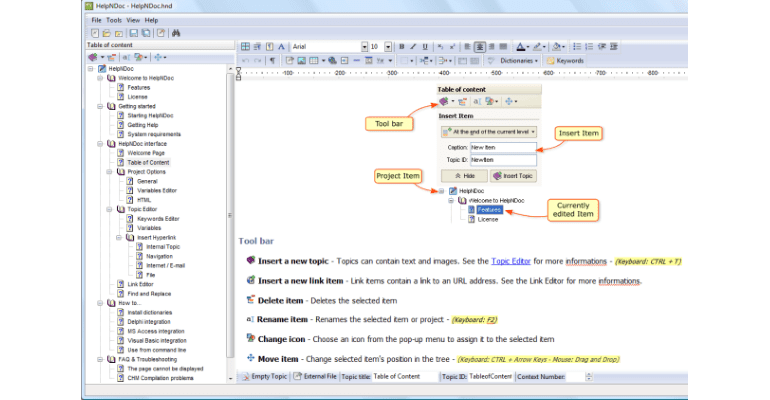Open the Dictionaries dropdown
The image size is (770, 400).
[x=519, y=60]
